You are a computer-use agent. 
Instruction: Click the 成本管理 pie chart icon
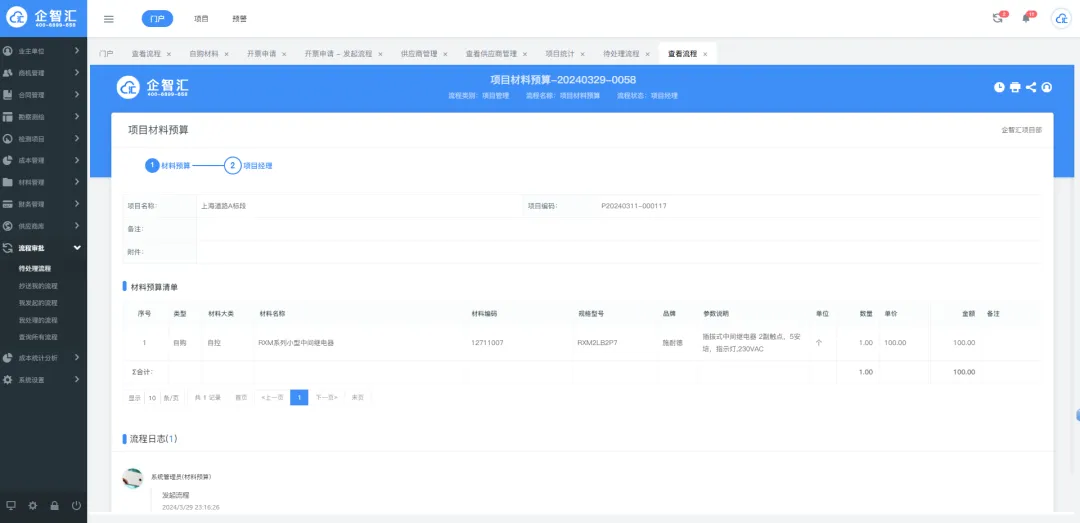click(8, 161)
